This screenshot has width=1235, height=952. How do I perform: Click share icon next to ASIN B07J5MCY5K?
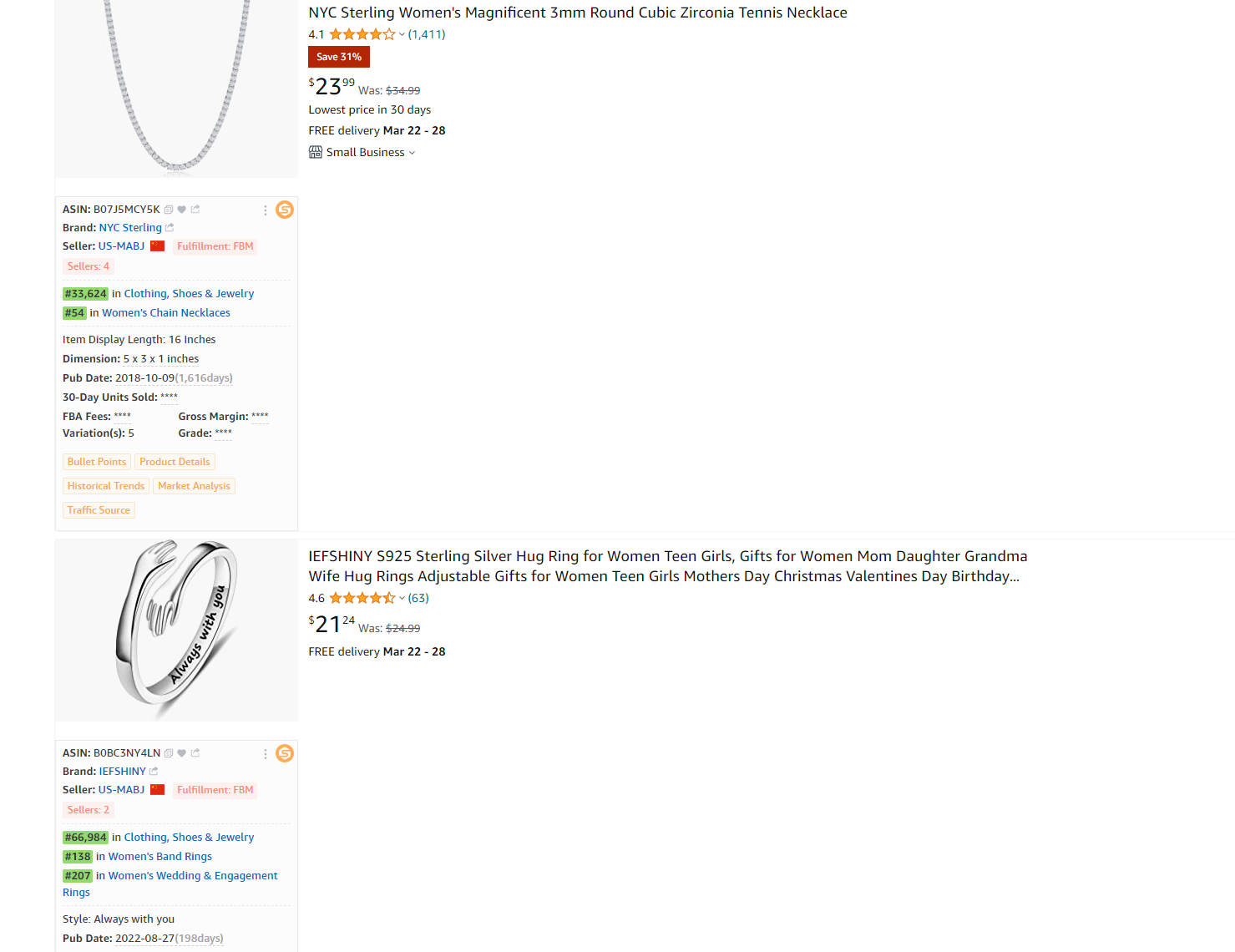pyautogui.click(x=195, y=210)
